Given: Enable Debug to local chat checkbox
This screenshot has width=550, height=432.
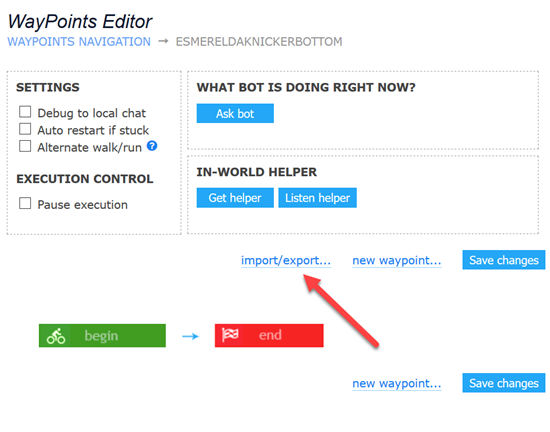Looking at the screenshot, I should point(25,112).
